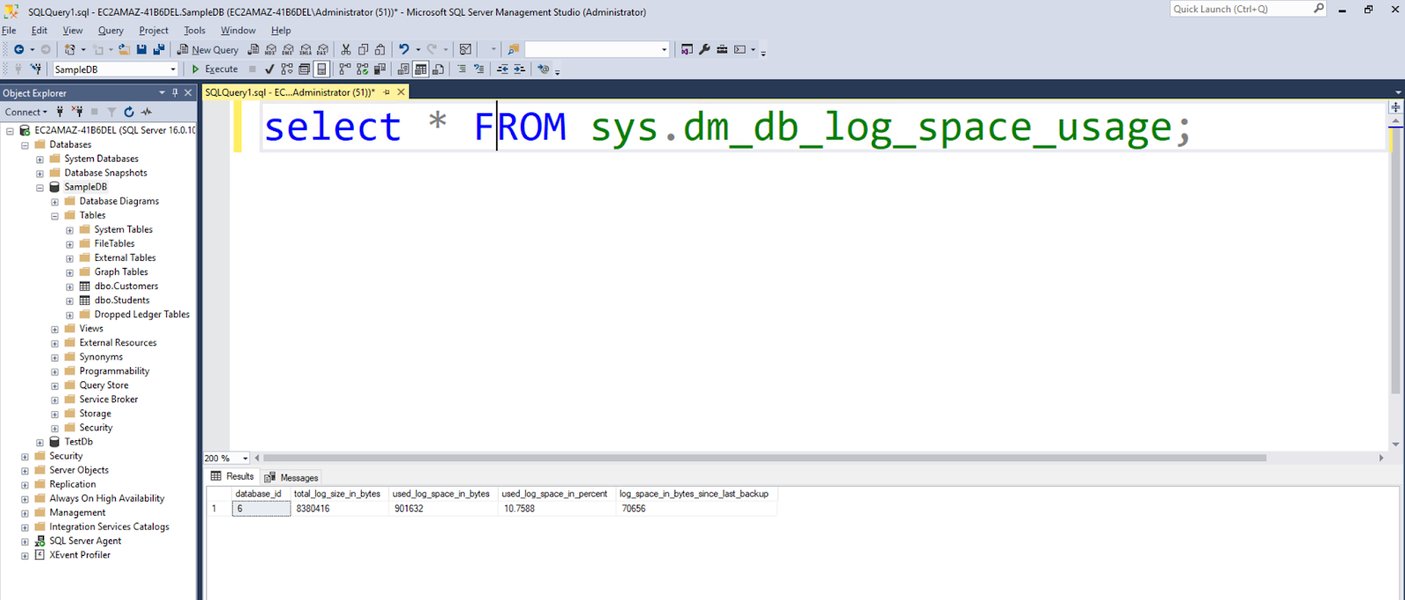Click result cell with value 70656

695,508
